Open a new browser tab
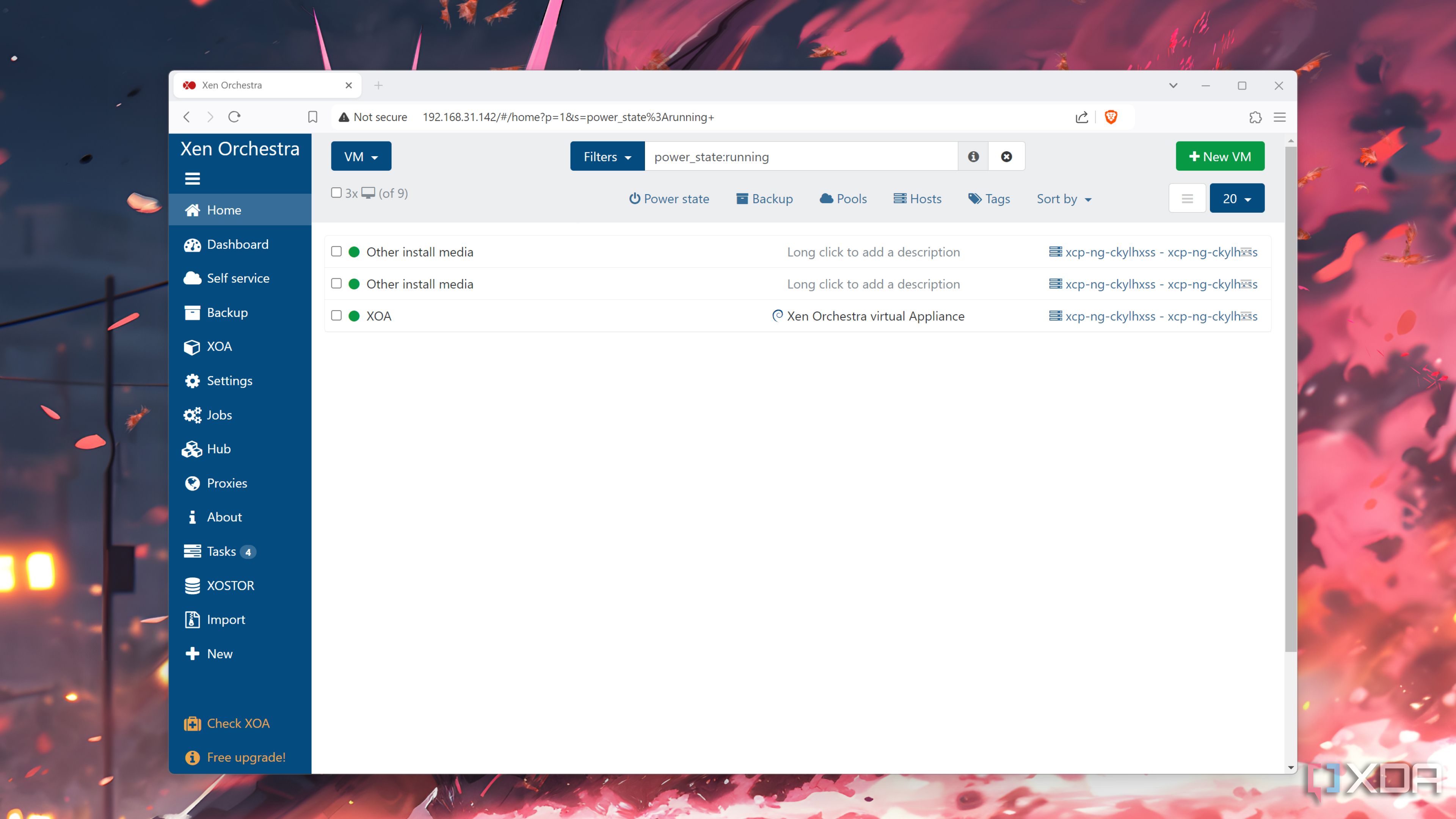 click(x=379, y=85)
